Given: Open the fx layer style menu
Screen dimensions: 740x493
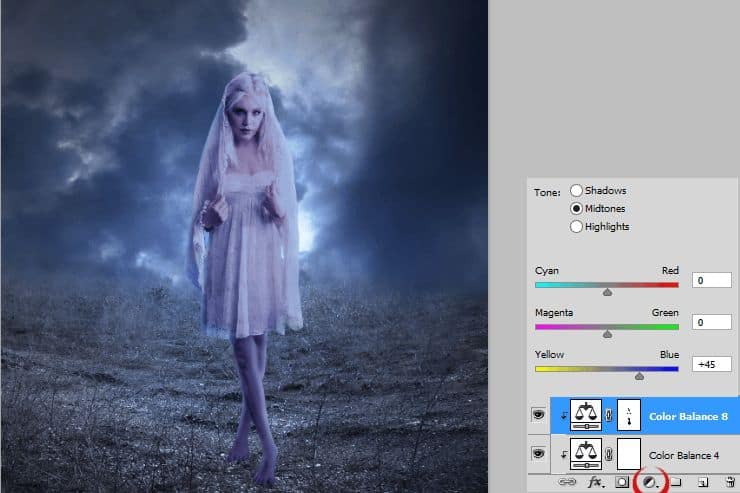Looking at the screenshot, I should click(x=596, y=482).
